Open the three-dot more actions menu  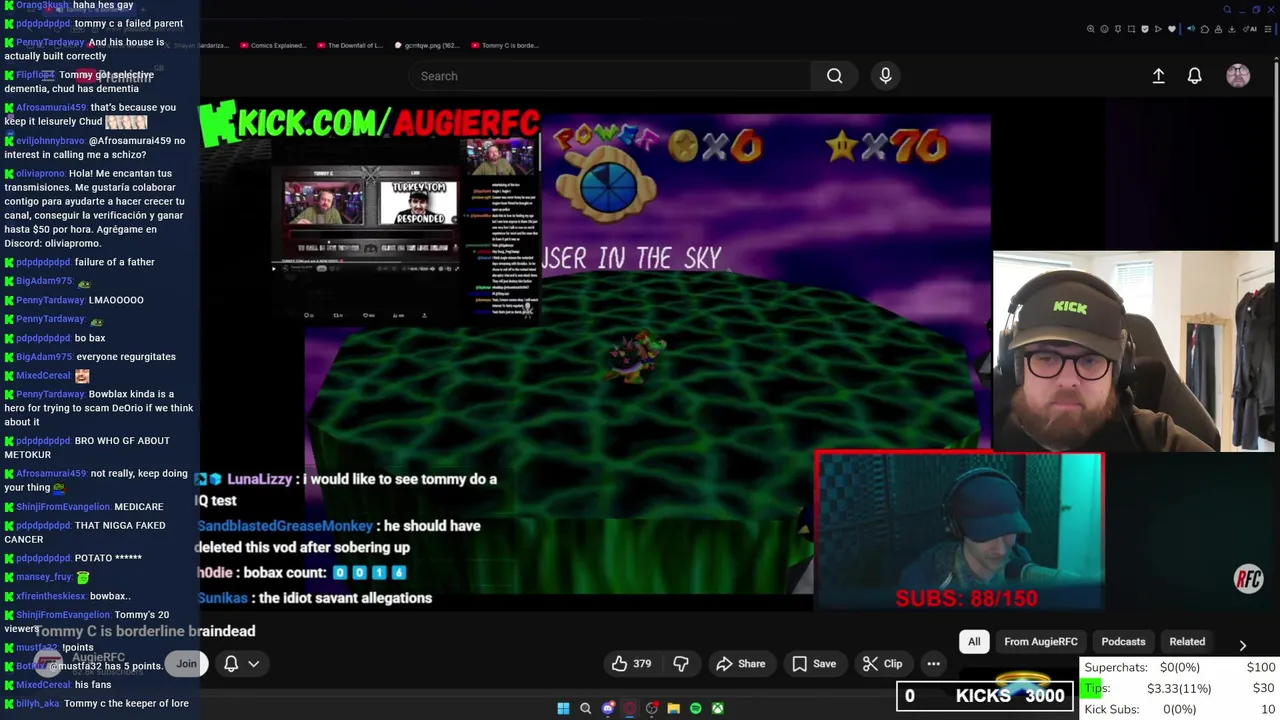933,664
